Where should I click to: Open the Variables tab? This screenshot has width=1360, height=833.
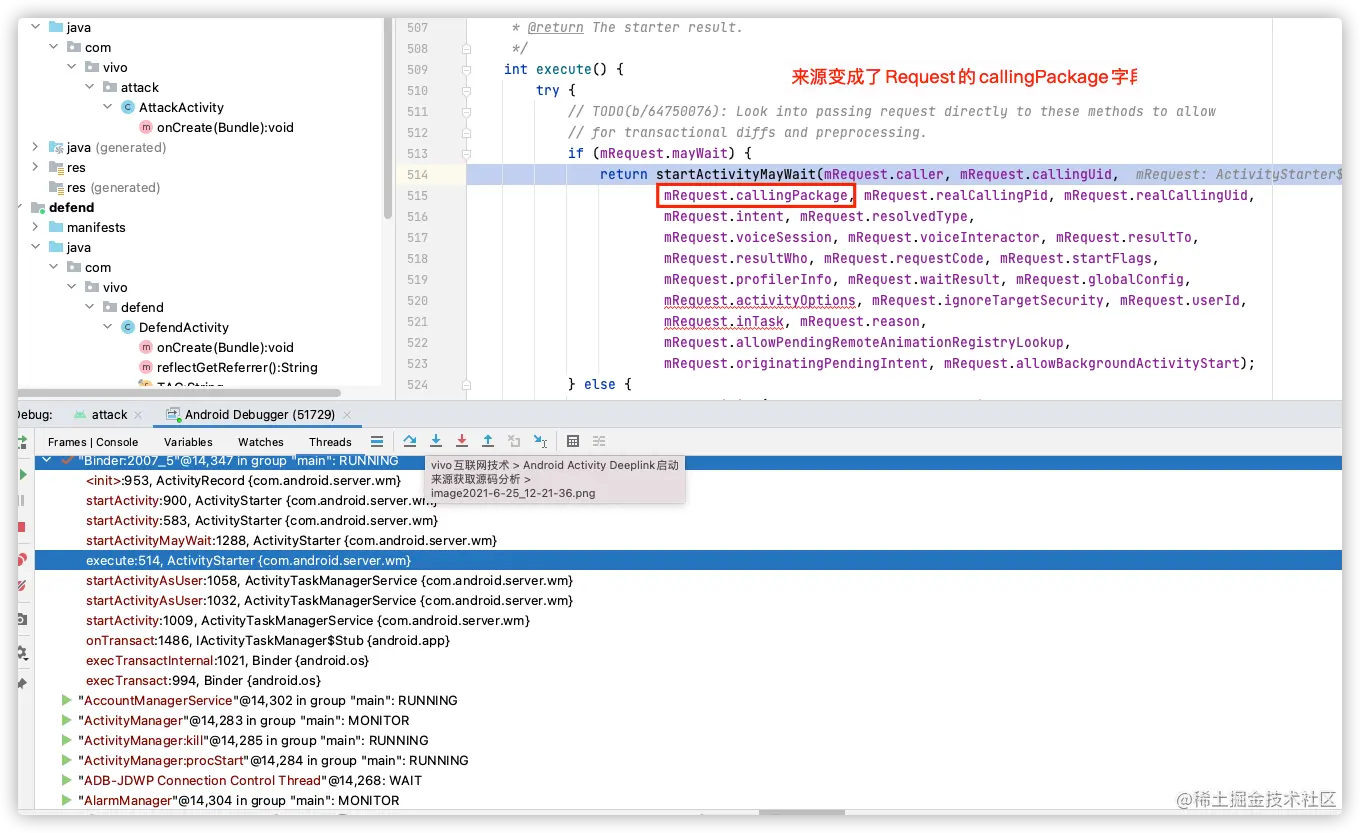point(188,442)
